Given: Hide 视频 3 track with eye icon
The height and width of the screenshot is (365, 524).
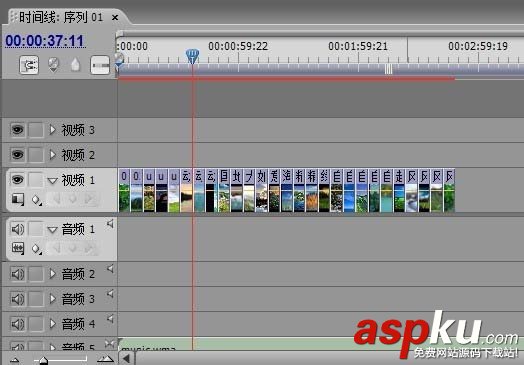Looking at the screenshot, I should [17, 130].
